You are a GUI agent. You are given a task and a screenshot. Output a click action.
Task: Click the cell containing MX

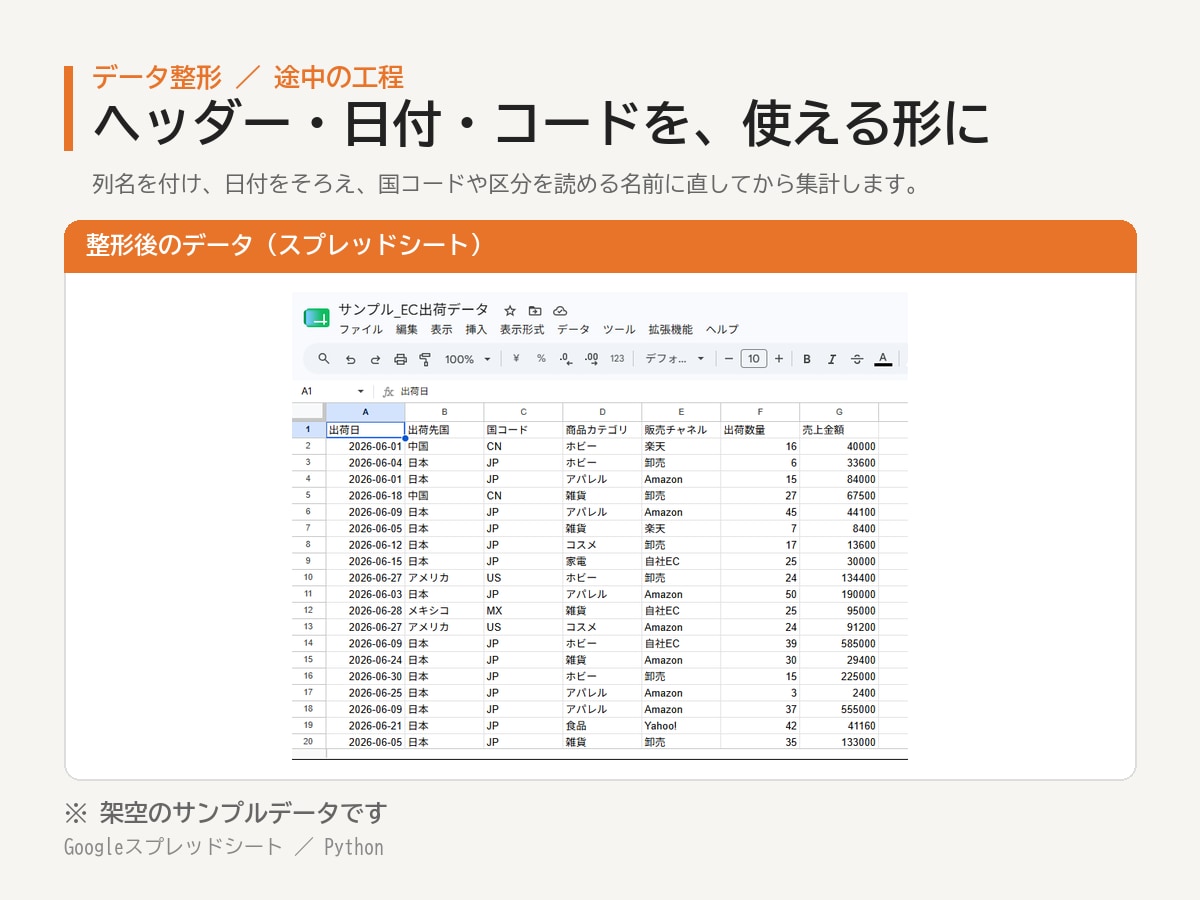[523, 610]
